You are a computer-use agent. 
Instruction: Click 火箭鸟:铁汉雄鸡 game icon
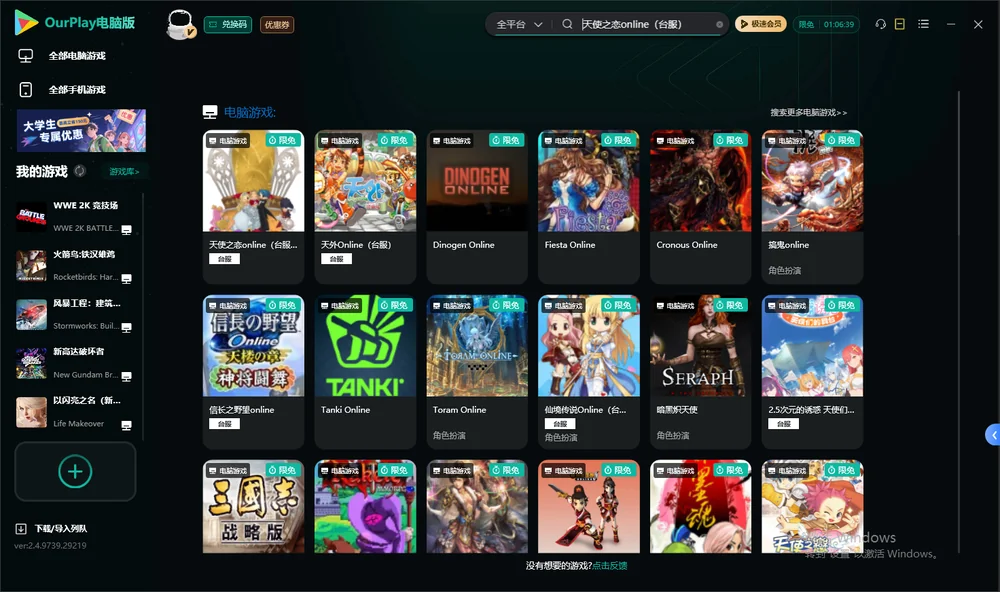point(31,265)
